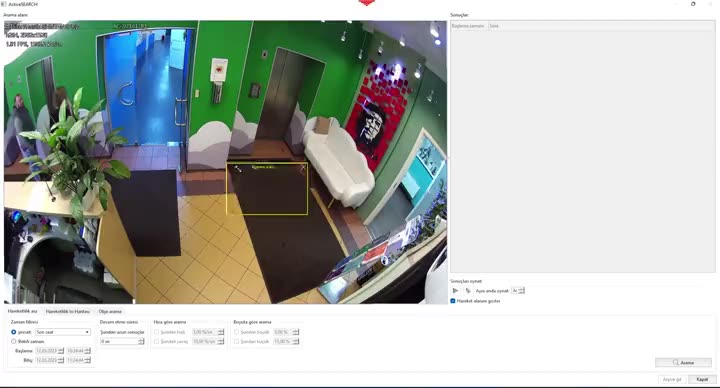
Task: Click the resize arrow handle of search area
Action: click(x=238, y=169)
